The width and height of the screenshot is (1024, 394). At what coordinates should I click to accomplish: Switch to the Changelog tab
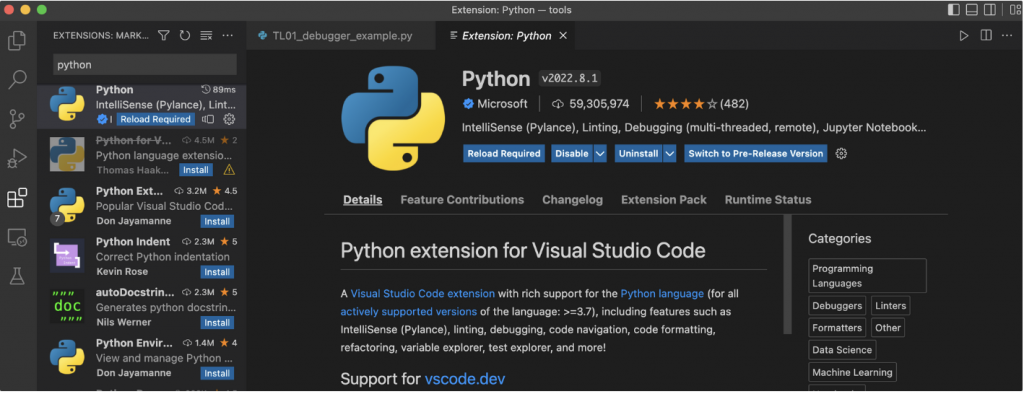pyautogui.click(x=572, y=200)
